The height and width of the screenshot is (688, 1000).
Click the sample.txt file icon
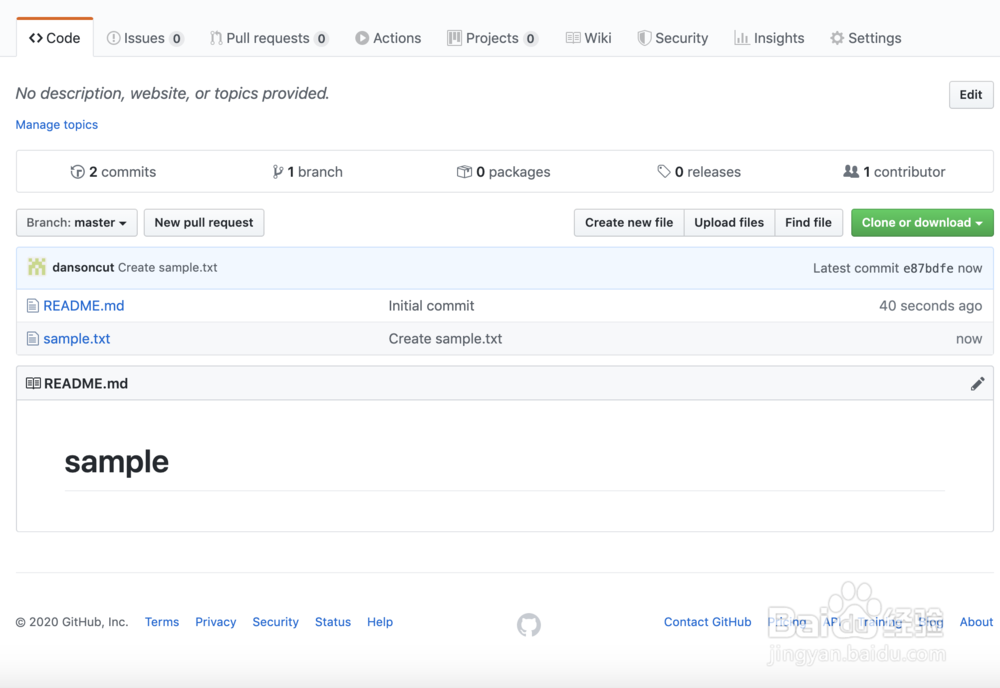pos(33,339)
